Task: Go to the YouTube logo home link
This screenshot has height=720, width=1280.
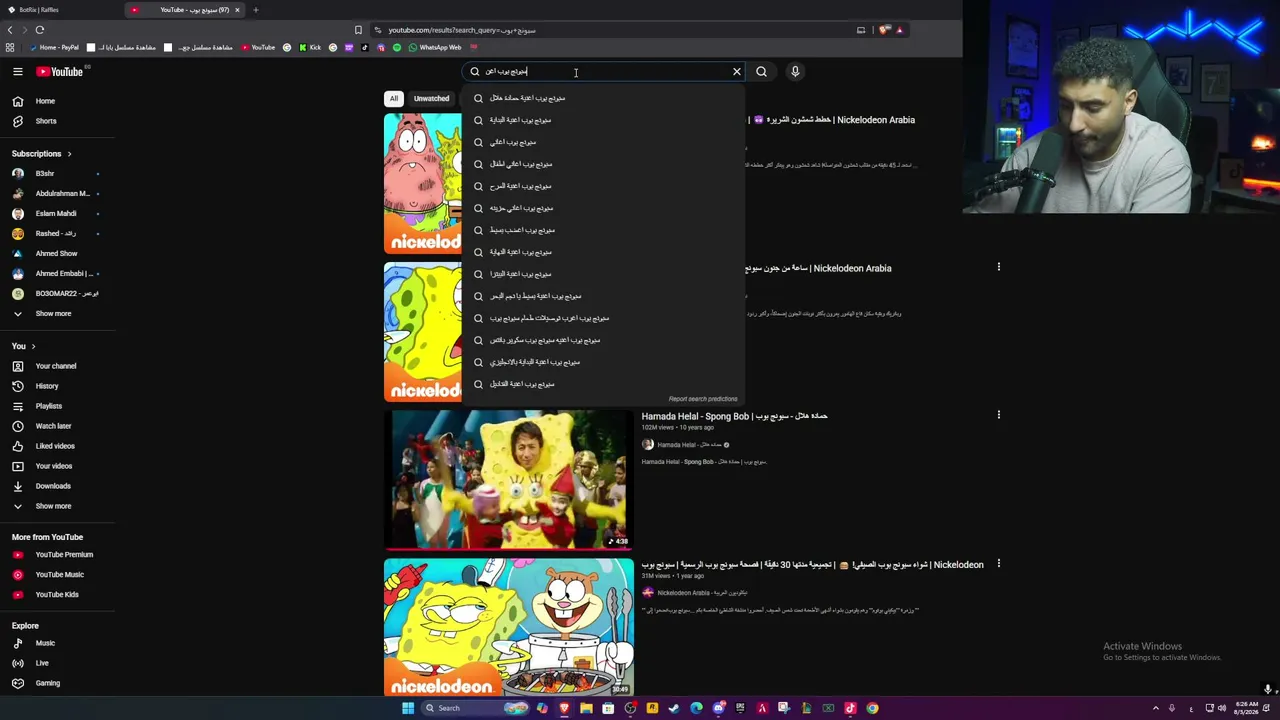Action: 60,71
